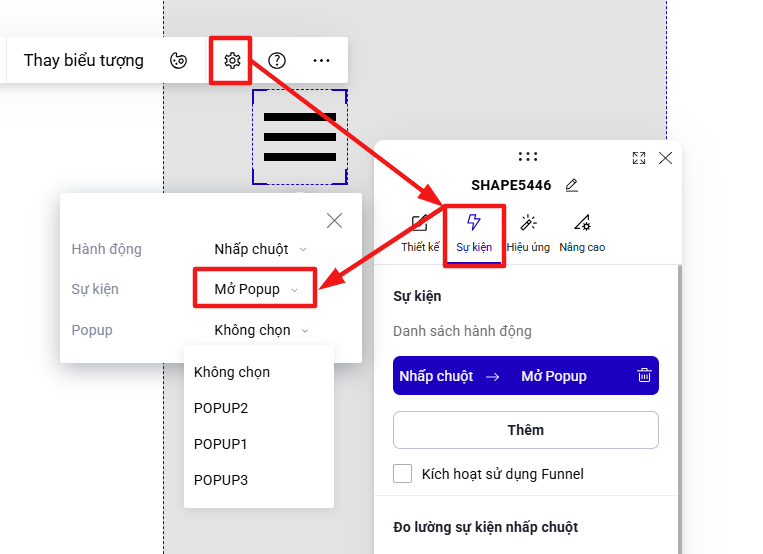The width and height of the screenshot is (763, 554).
Task: Delete the Nhấp chuột action with trash icon
Action: [x=644, y=375]
